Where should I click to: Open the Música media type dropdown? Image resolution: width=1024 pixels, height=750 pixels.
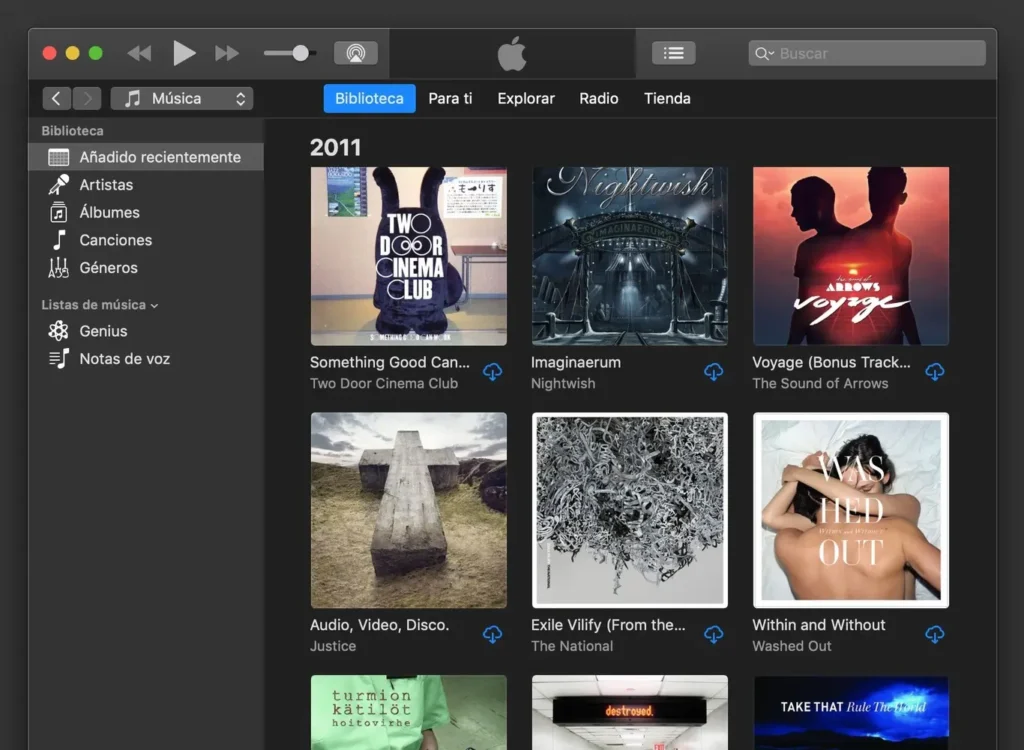point(182,98)
